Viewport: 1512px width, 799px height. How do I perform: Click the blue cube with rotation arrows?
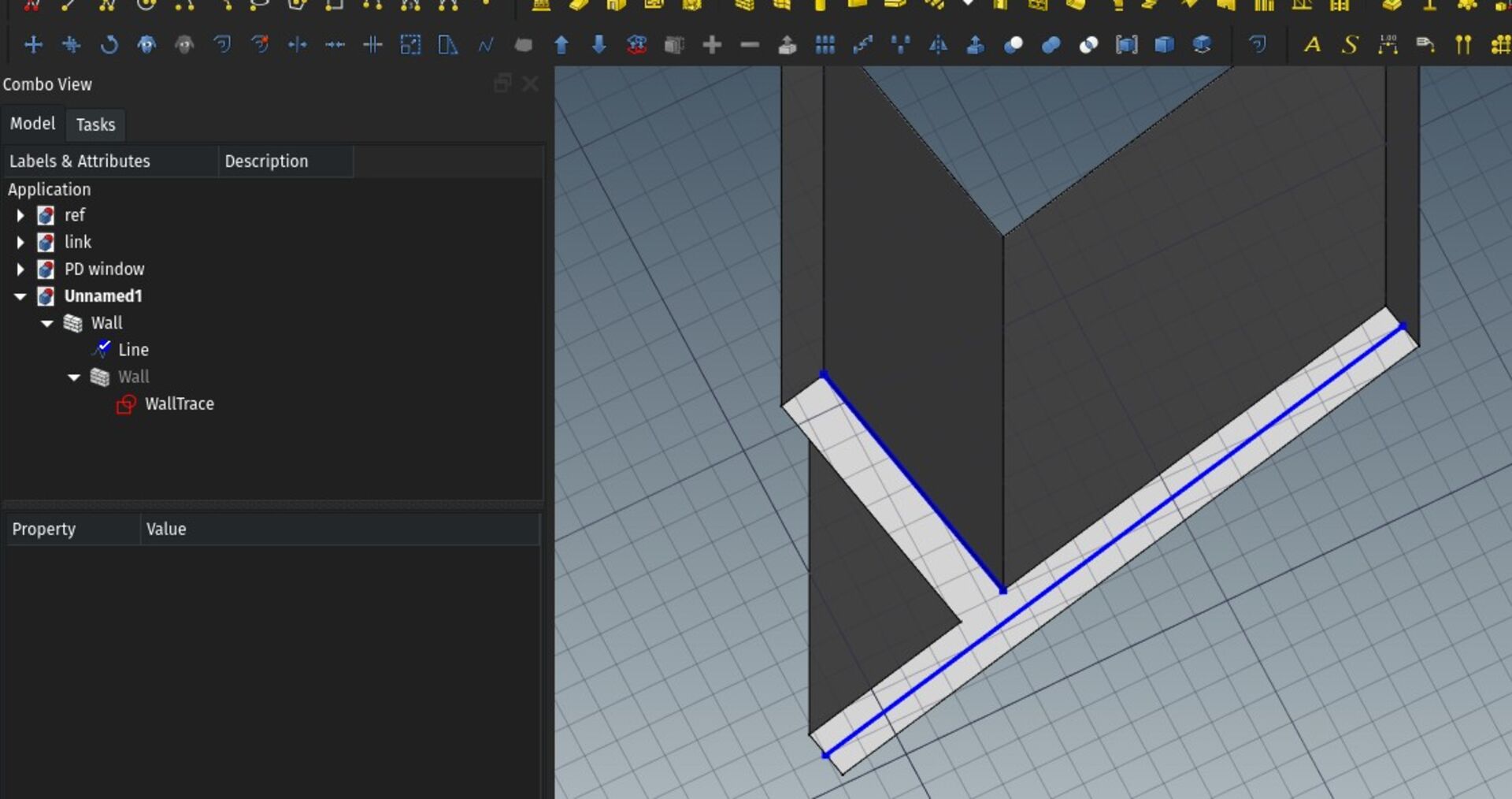tap(1202, 45)
